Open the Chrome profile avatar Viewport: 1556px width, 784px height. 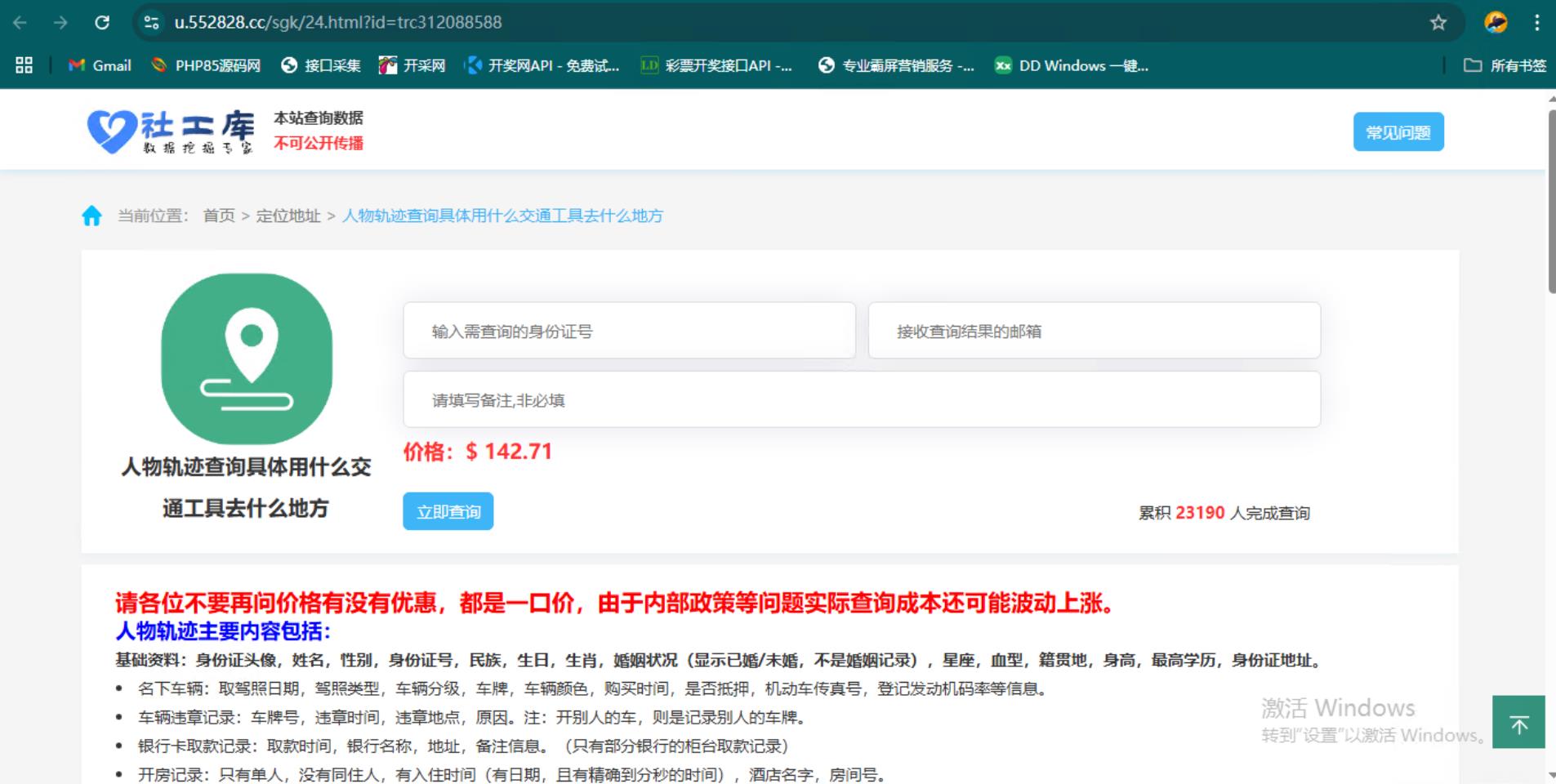tap(1496, 23)
